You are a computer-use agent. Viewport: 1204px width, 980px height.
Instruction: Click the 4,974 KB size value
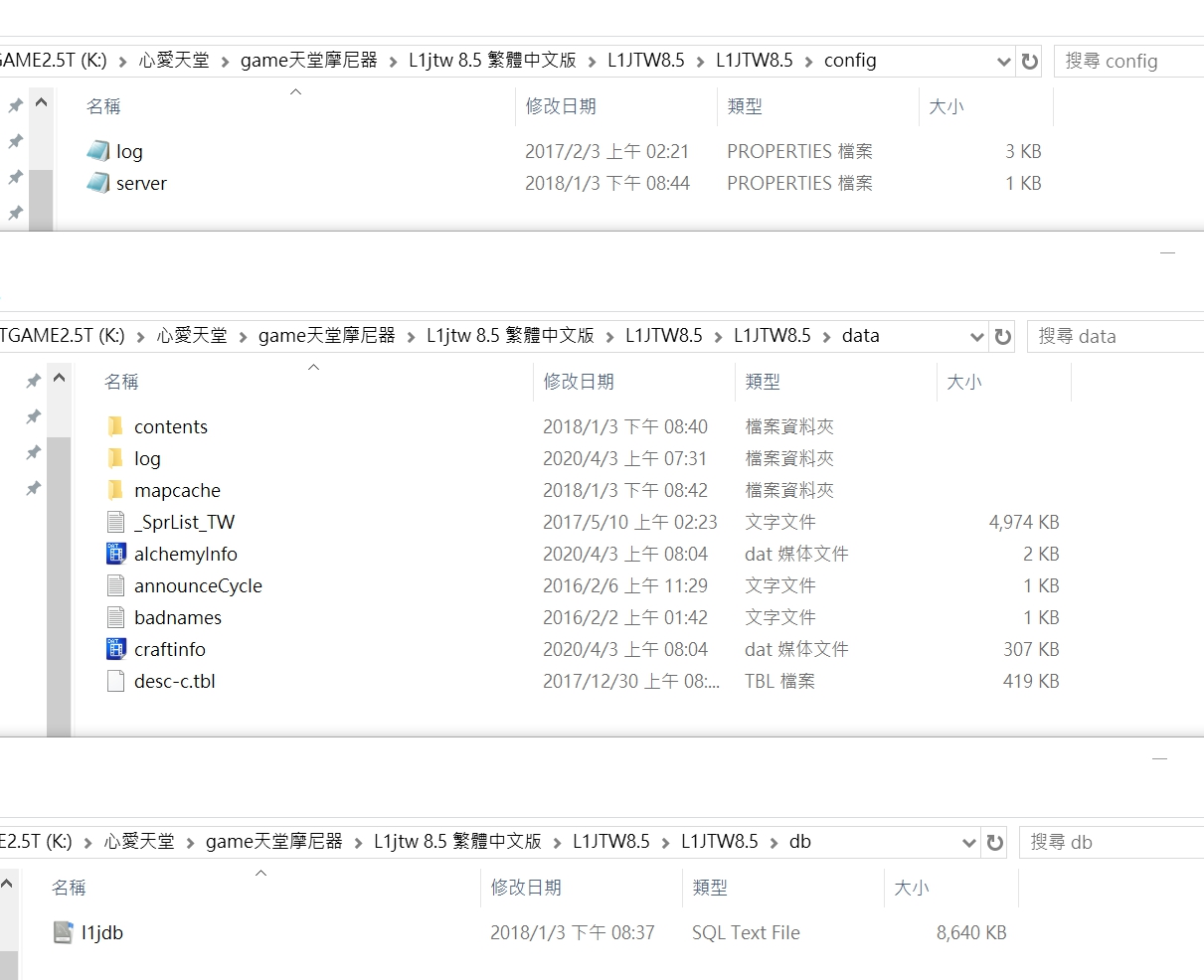pos(1024,523)
